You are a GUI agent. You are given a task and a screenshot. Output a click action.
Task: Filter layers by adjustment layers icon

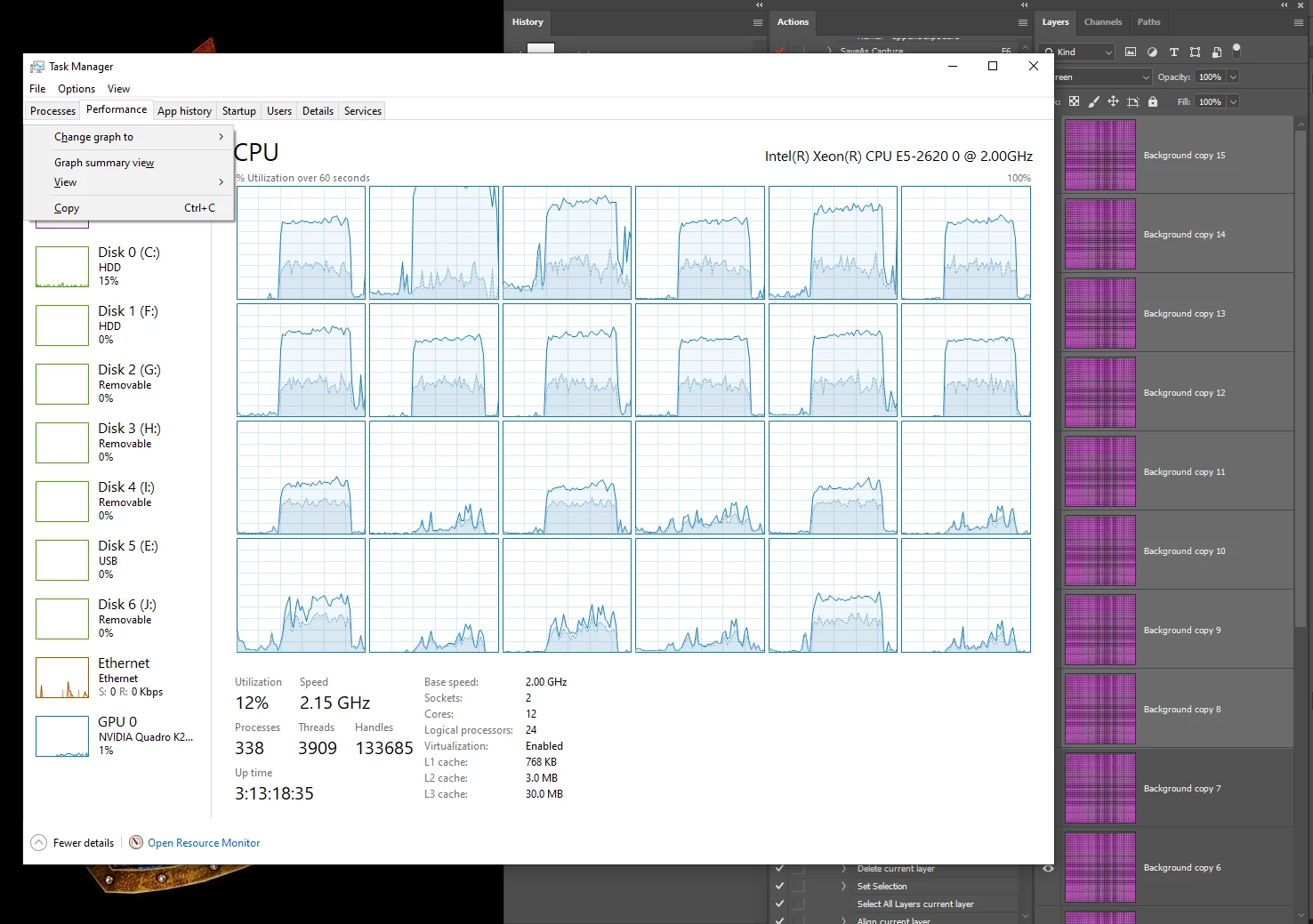1152,52
